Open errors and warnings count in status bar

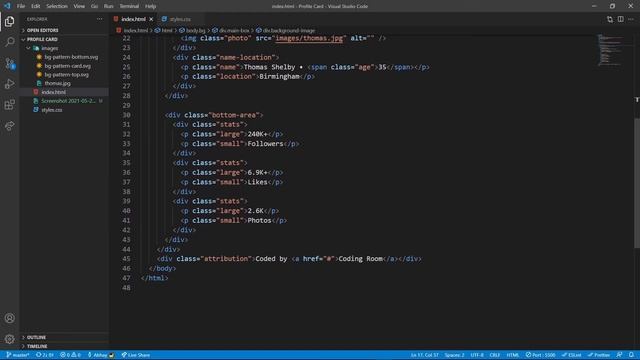point(70,355)
